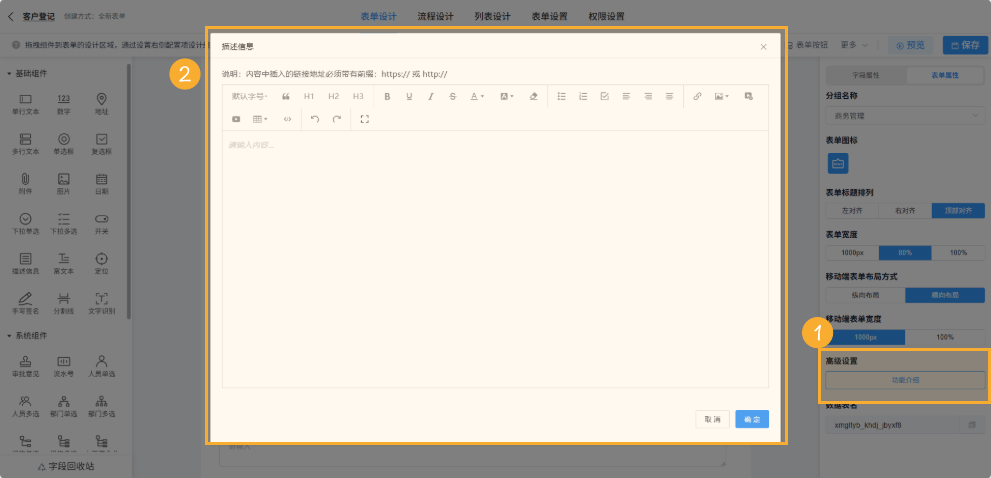Save the form with 保存
This screenshot has height=478, width=991.
[x=964, y=45]
